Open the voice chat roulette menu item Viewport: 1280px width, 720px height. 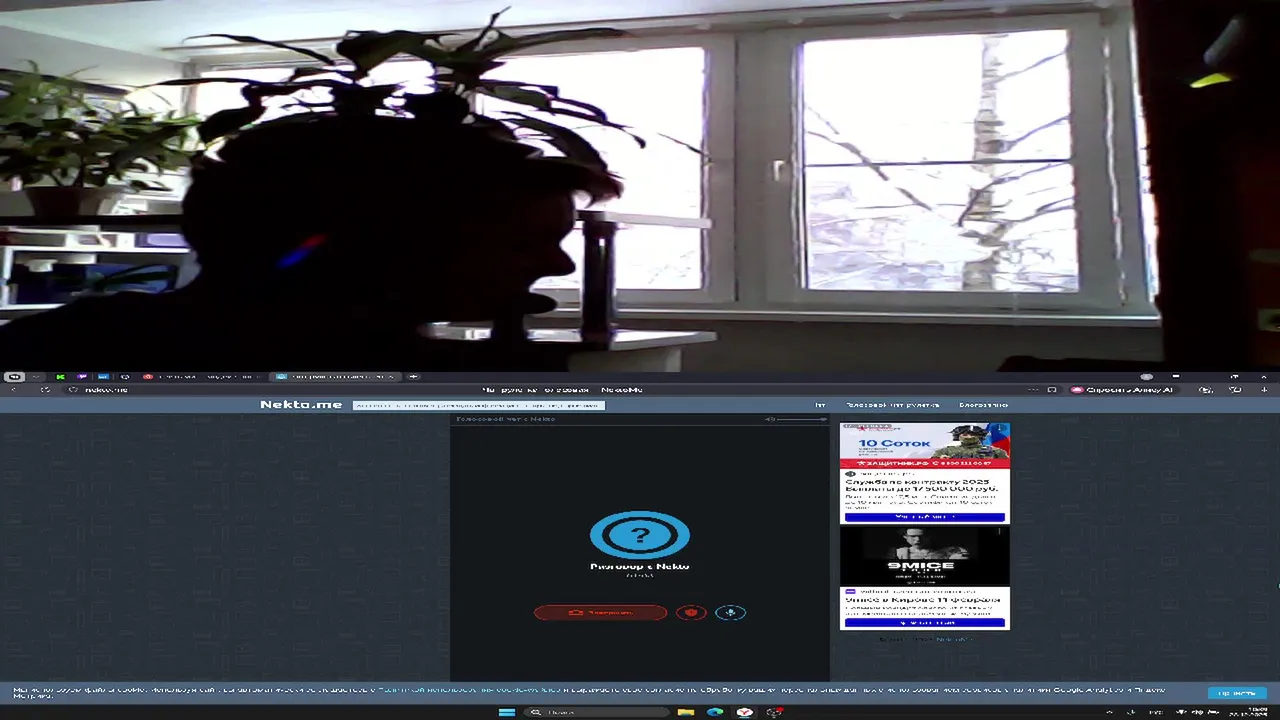pos(892,405)
